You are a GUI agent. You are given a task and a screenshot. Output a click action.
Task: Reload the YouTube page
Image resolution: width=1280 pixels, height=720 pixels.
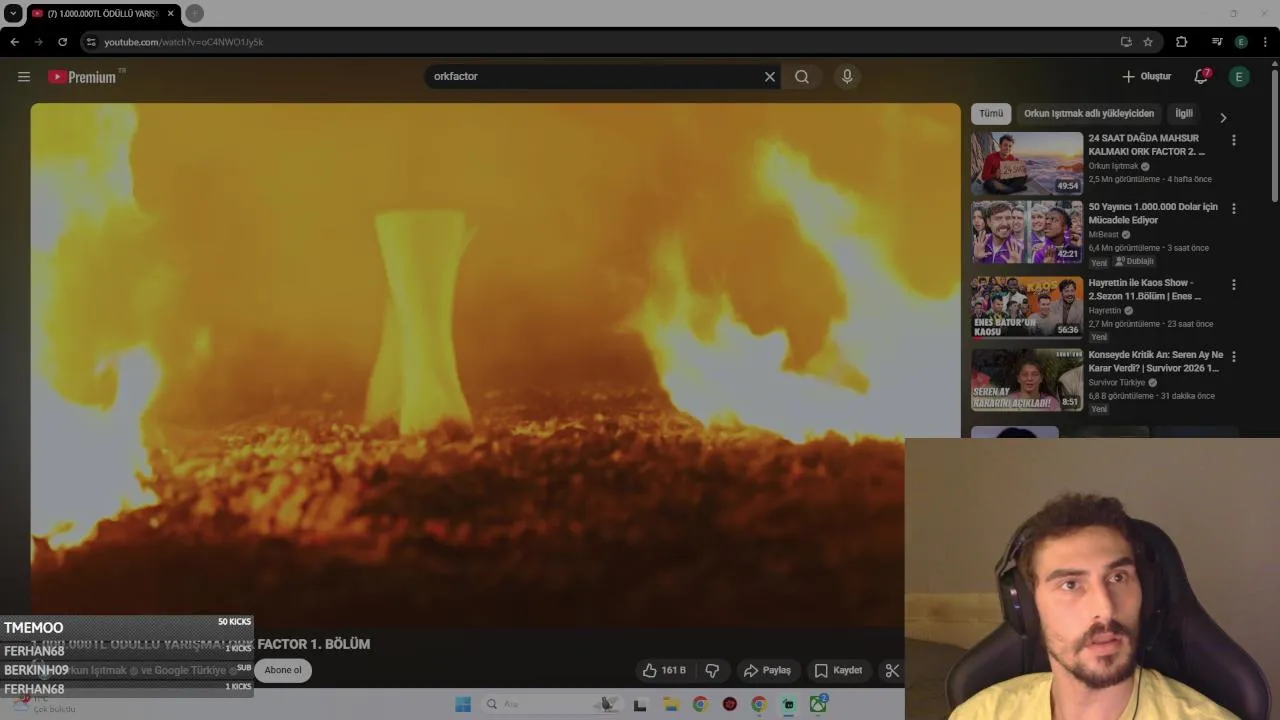pos(62,42)
